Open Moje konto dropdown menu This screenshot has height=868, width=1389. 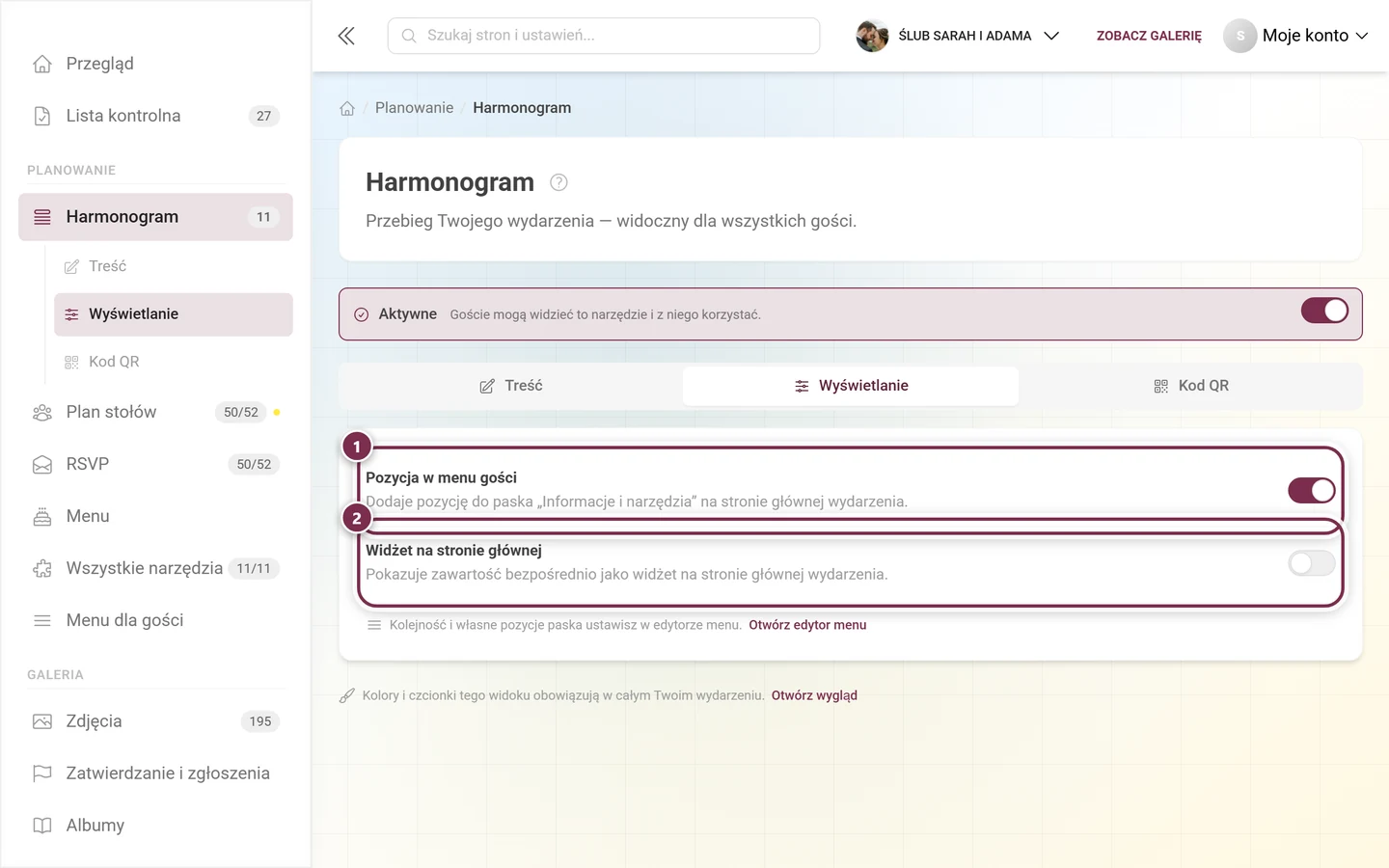(x=1296, y=36)
